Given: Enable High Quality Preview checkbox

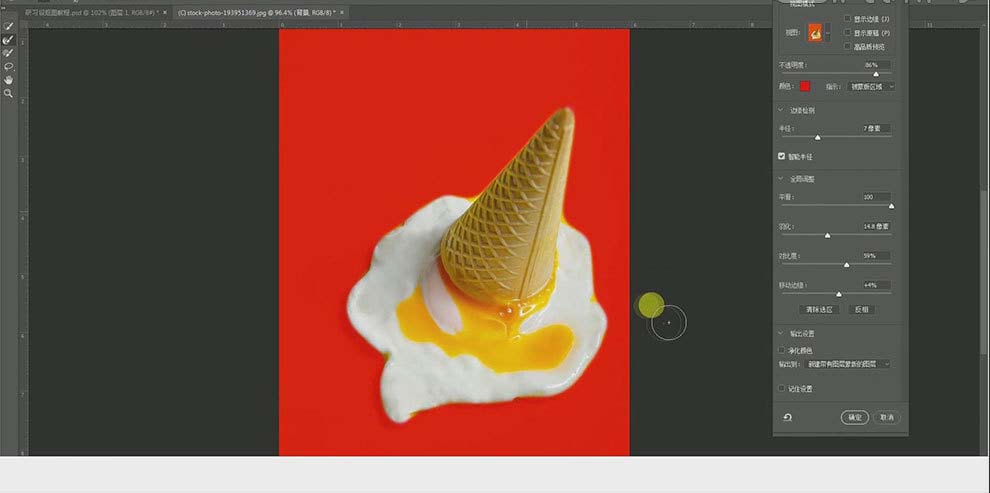Looking at the screenshot, I should click(x=849, y=47).
